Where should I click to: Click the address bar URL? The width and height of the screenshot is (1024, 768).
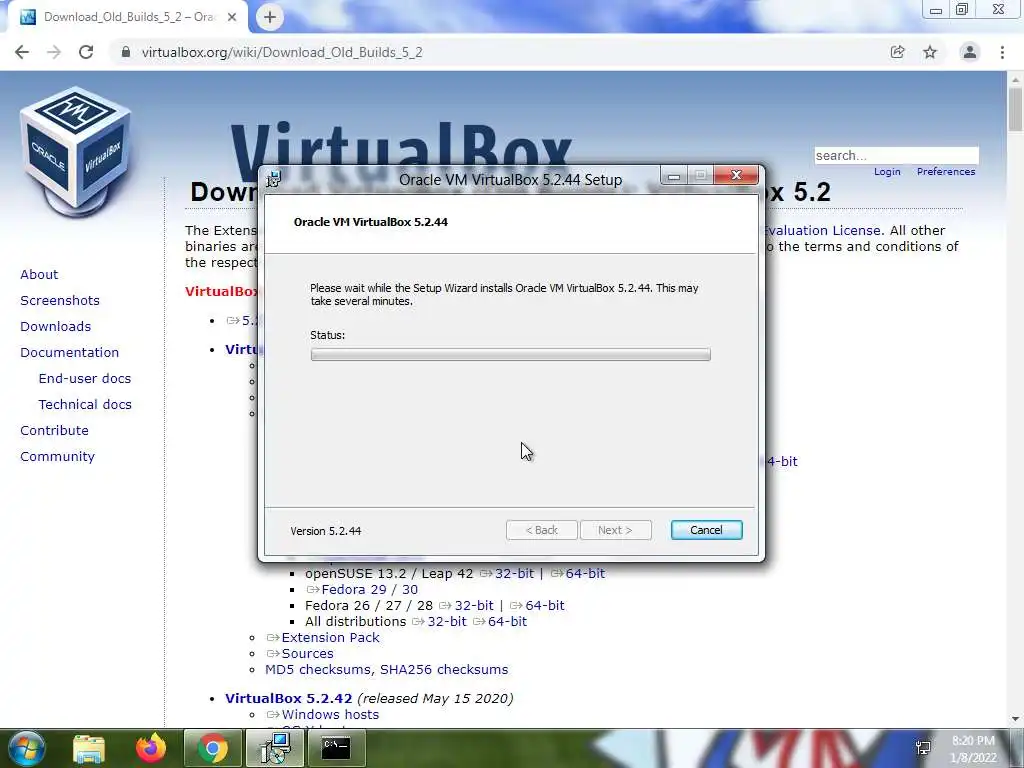(x=282, y=52)
